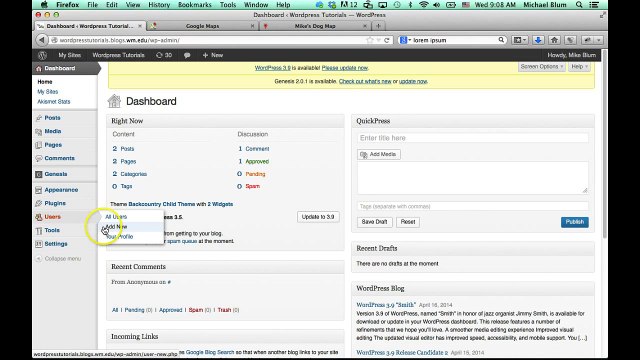Open macOS Spotlight search icon
The image size is (640, 360).
click(x=579, y=5)
